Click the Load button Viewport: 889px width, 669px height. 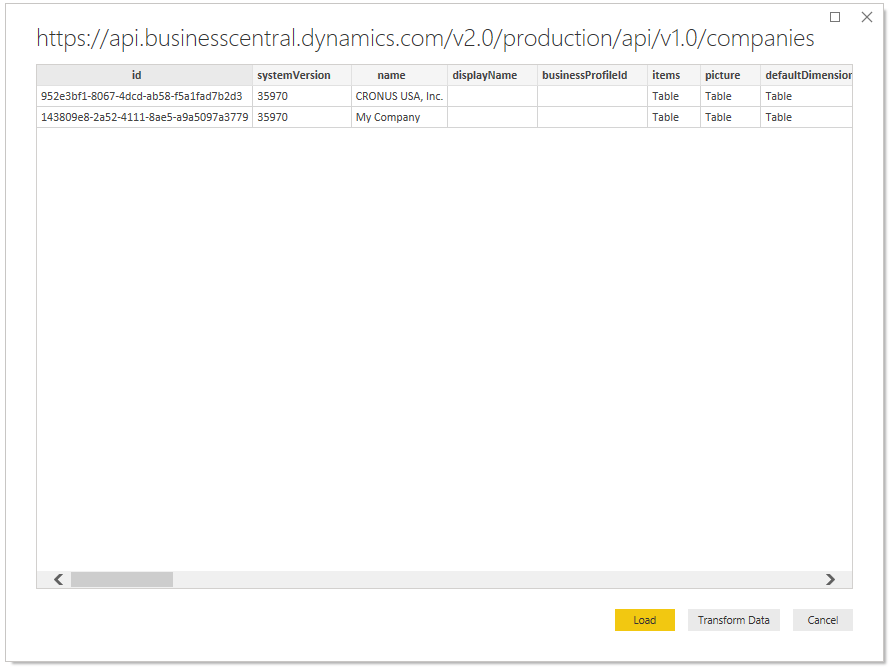pyautogui.click(x=644, y=620)
